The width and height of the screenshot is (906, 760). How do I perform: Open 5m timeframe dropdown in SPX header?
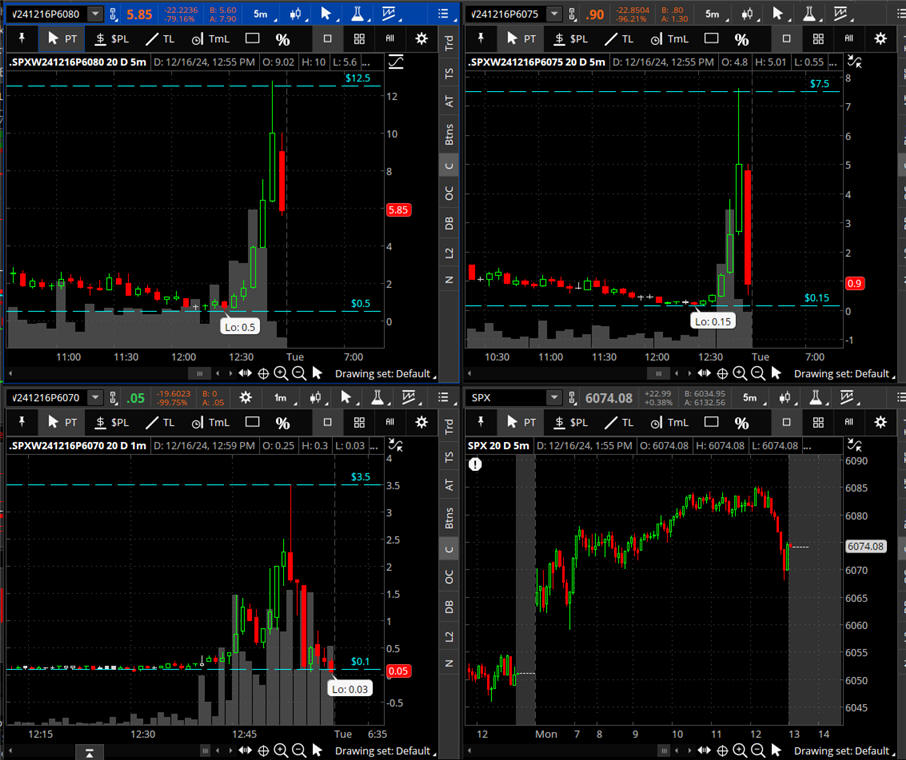click(x=752, y=398)
